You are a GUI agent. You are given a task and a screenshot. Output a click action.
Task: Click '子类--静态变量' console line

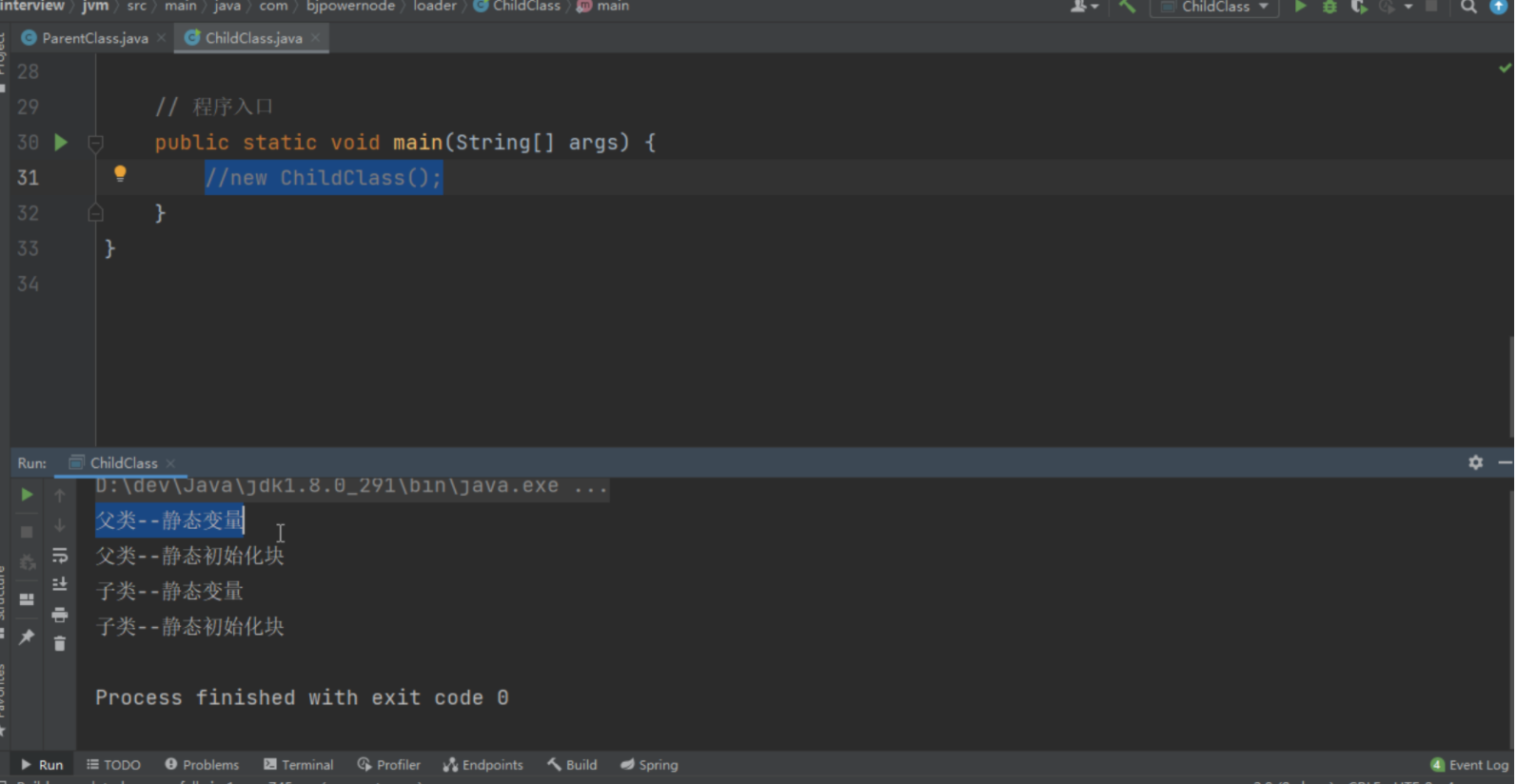tap(169, 591)
